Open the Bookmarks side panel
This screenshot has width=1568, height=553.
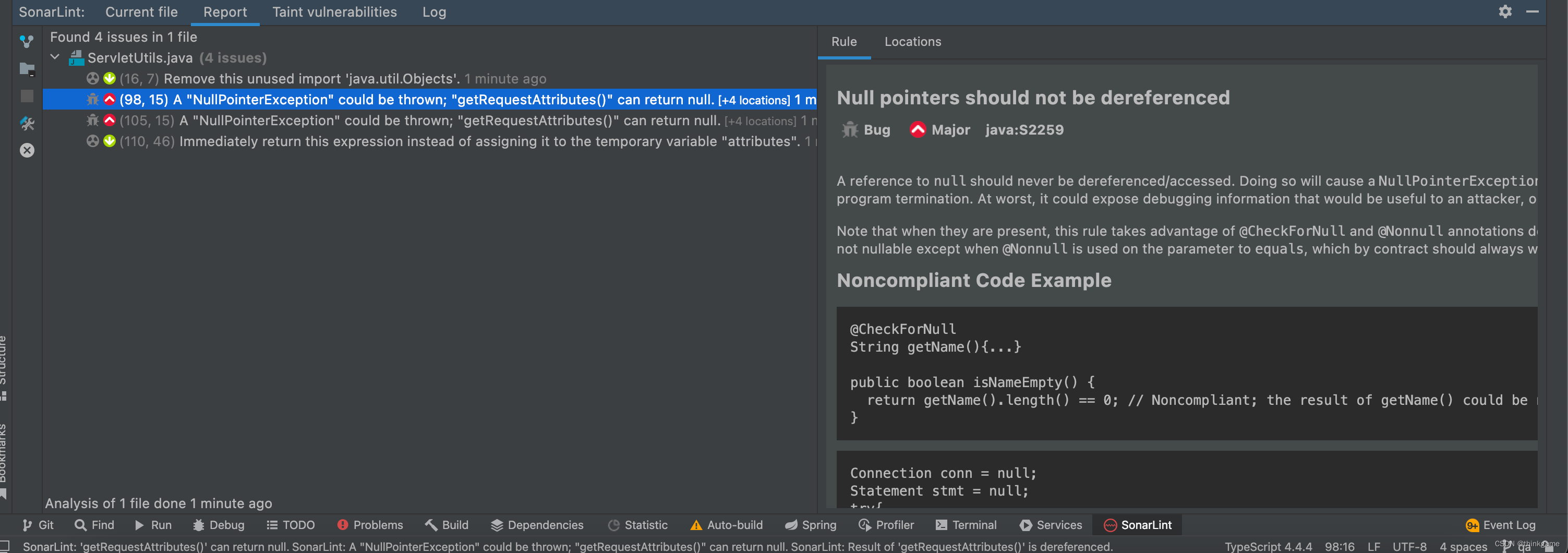coord(4,461)
